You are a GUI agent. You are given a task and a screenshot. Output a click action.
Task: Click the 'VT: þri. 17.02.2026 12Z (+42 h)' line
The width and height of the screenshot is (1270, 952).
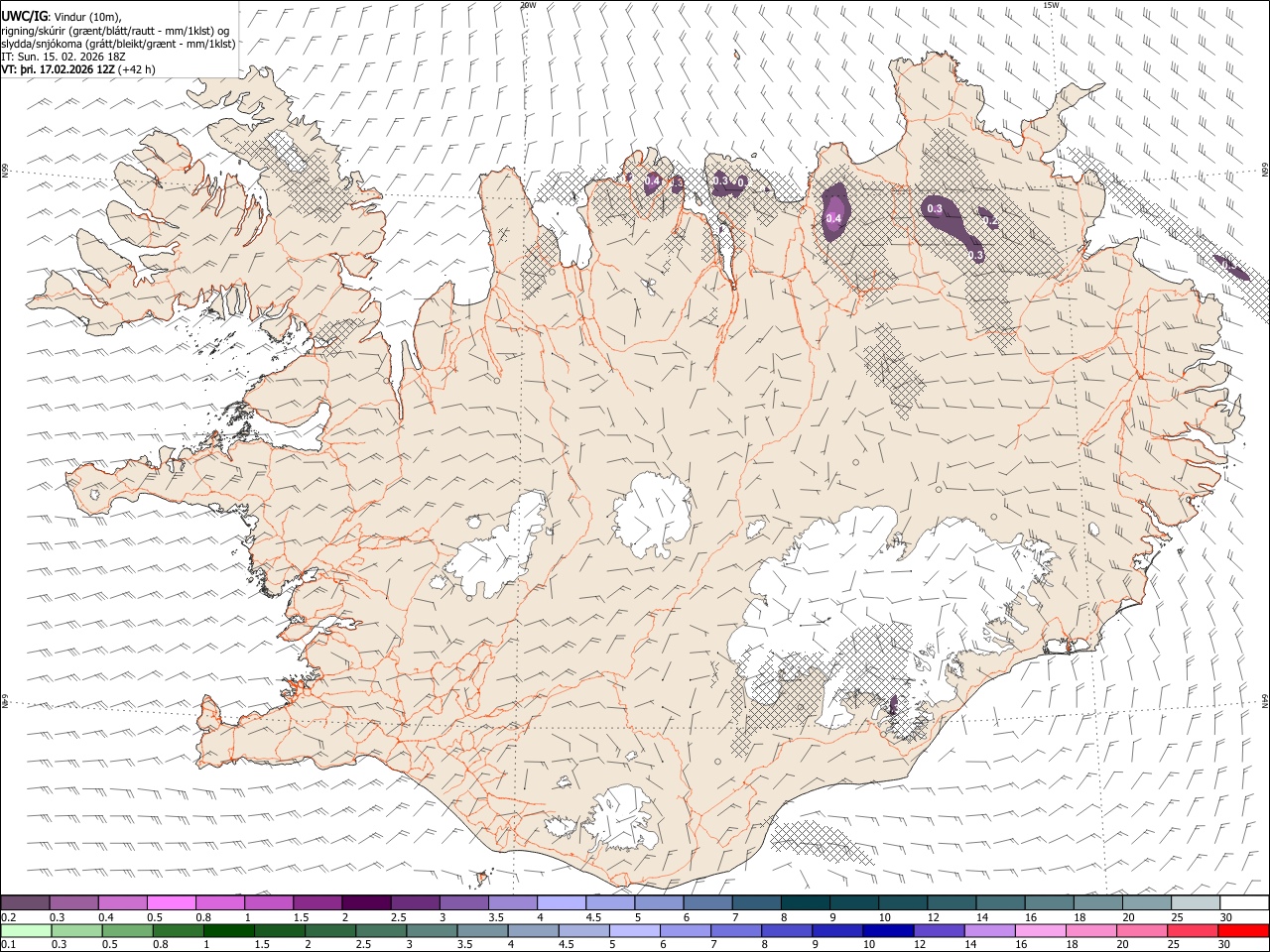[78, 70]
